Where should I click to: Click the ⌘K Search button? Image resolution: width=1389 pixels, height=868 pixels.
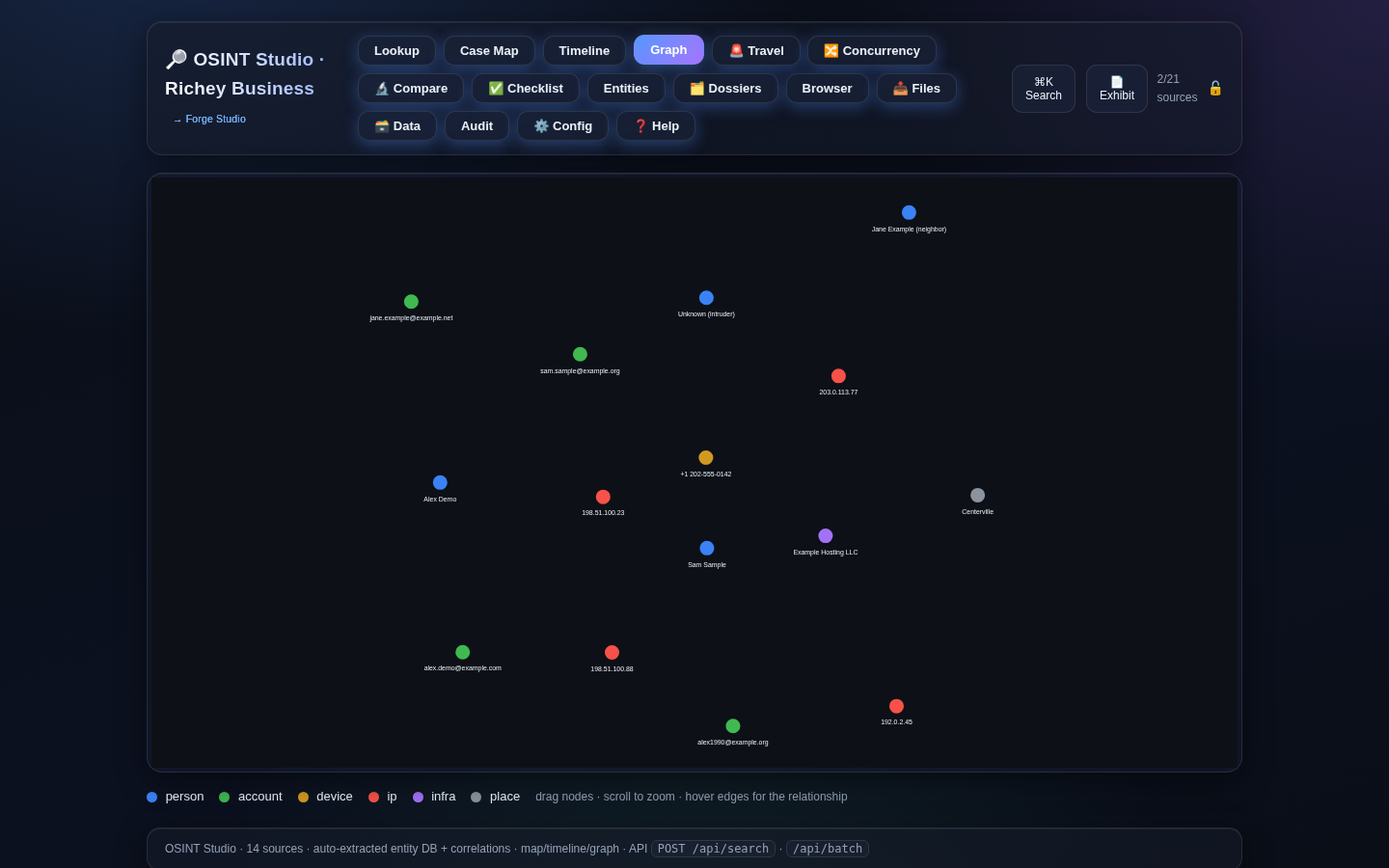tap(1044, 89)
